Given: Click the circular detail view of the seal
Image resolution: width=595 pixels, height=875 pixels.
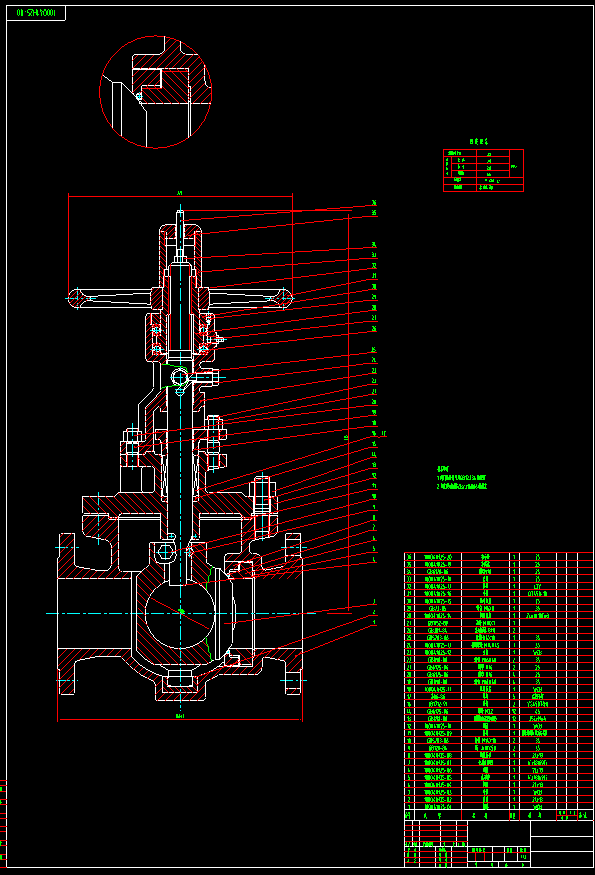Looking at the screenshot, I should click(156, 92).
